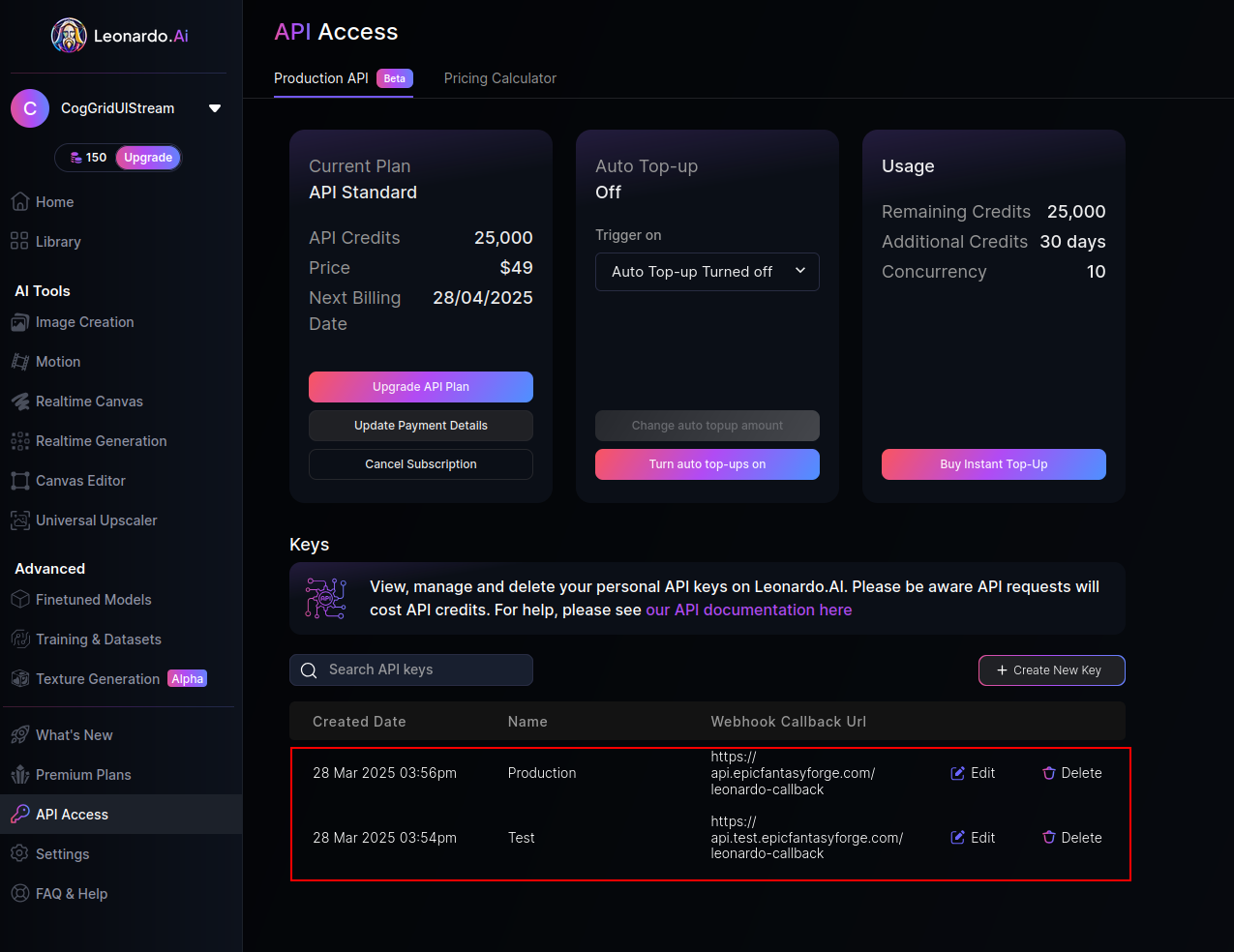Click Buy Instant Top-Up button

pyautogui.click(x=994, y=464)
